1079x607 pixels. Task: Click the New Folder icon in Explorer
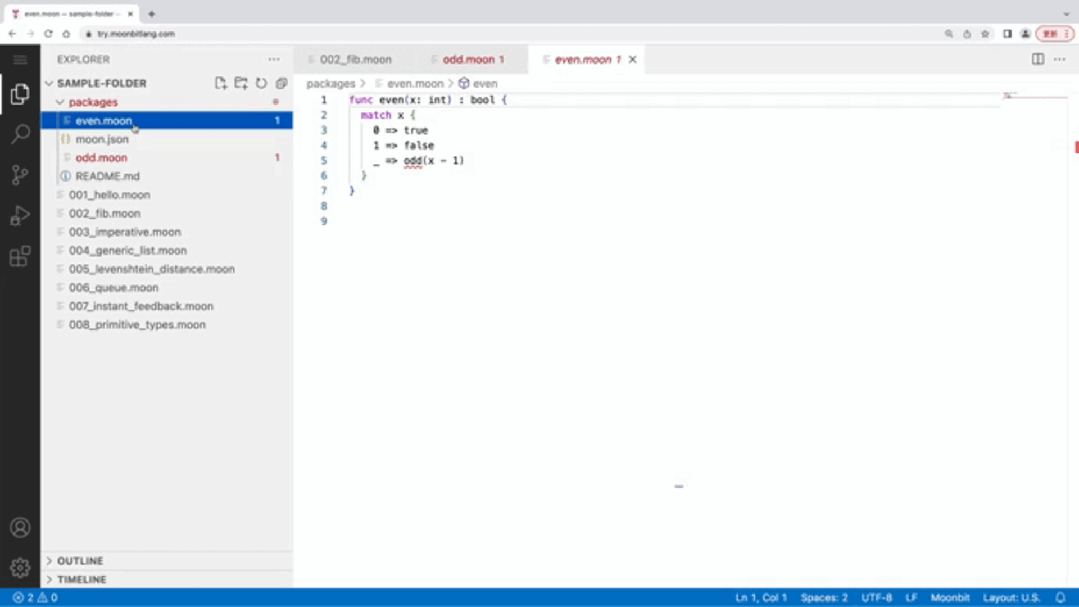(x=241, y=83)
